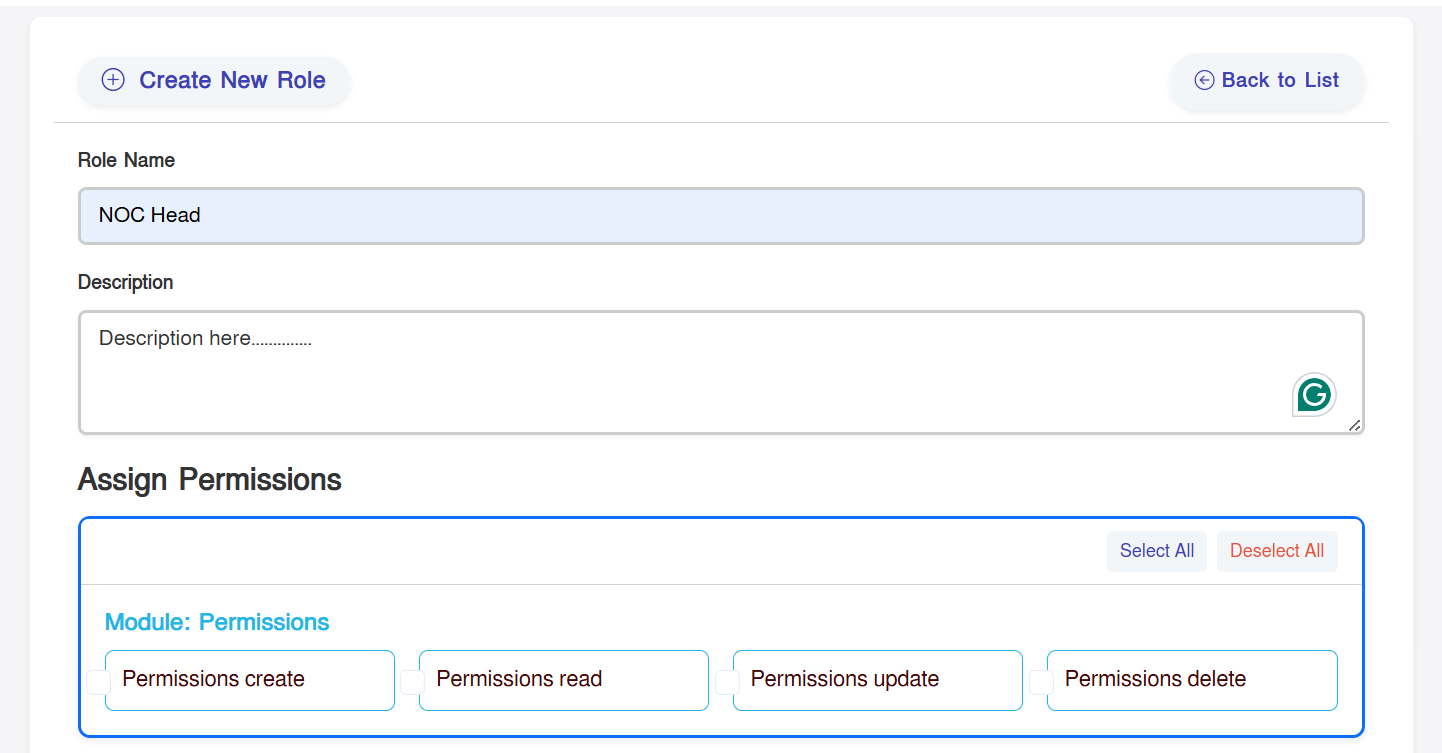Click the back arrow icon in Back to List
Viewport: 1442px width, 753px height.
pyautogui.click(x=1204, y=80)
